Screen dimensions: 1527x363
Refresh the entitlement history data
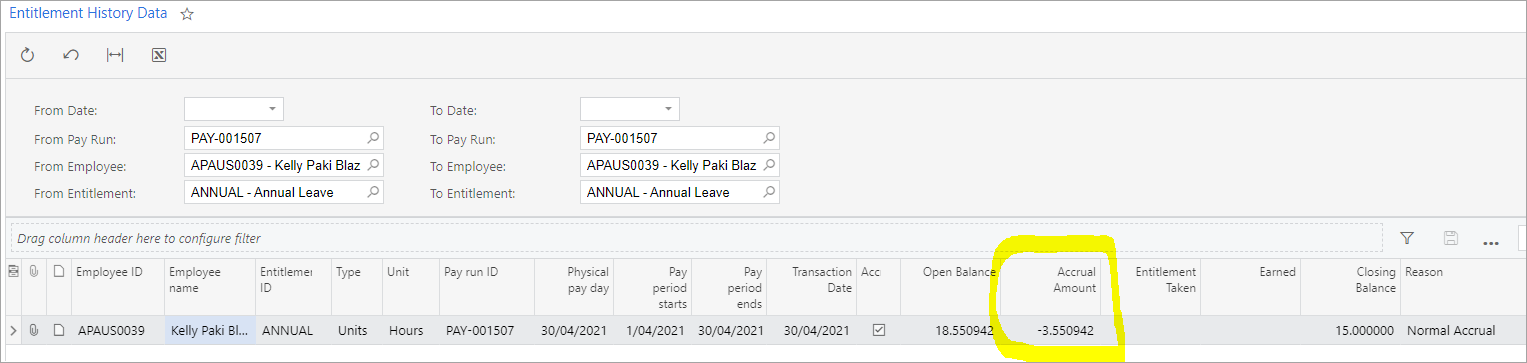point(28,55)
